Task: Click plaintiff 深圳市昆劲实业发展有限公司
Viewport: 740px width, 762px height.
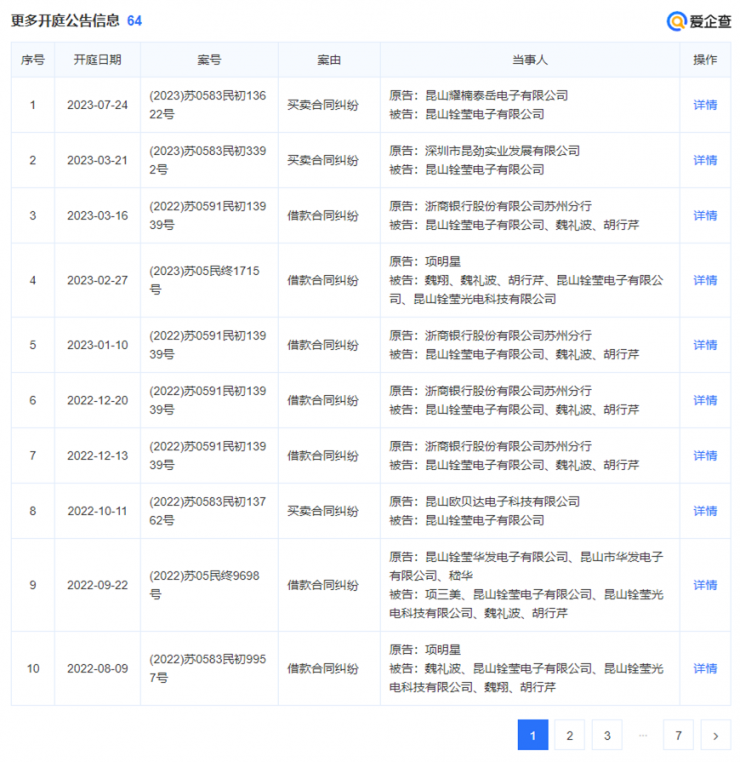Action: tap(502, 151)
